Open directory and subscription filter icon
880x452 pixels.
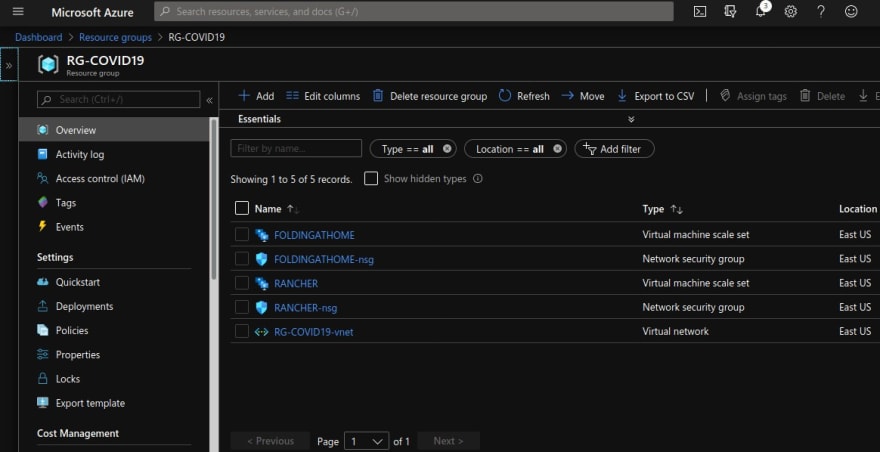[730, 11]
